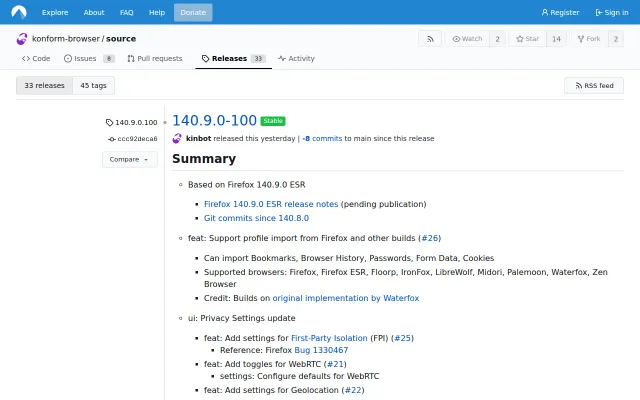Click 'Based on Firefox 140.9.0 ESR' text
Viewport: 640px width, 400px height.
(x=247, y=184)
